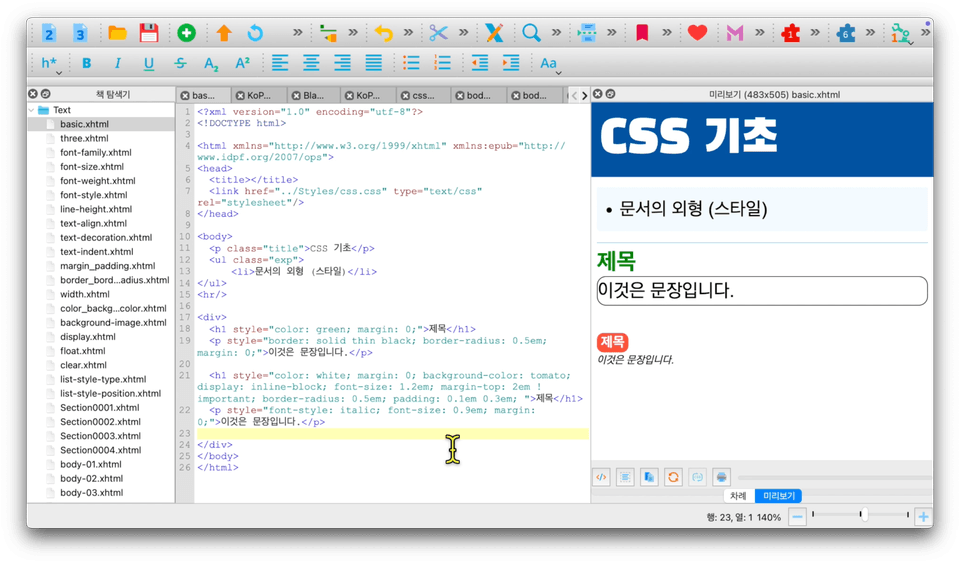Open an existing book with folder icon
This screenshot has height=563, width=960.
pyautogui.click(x=117, y=32)
